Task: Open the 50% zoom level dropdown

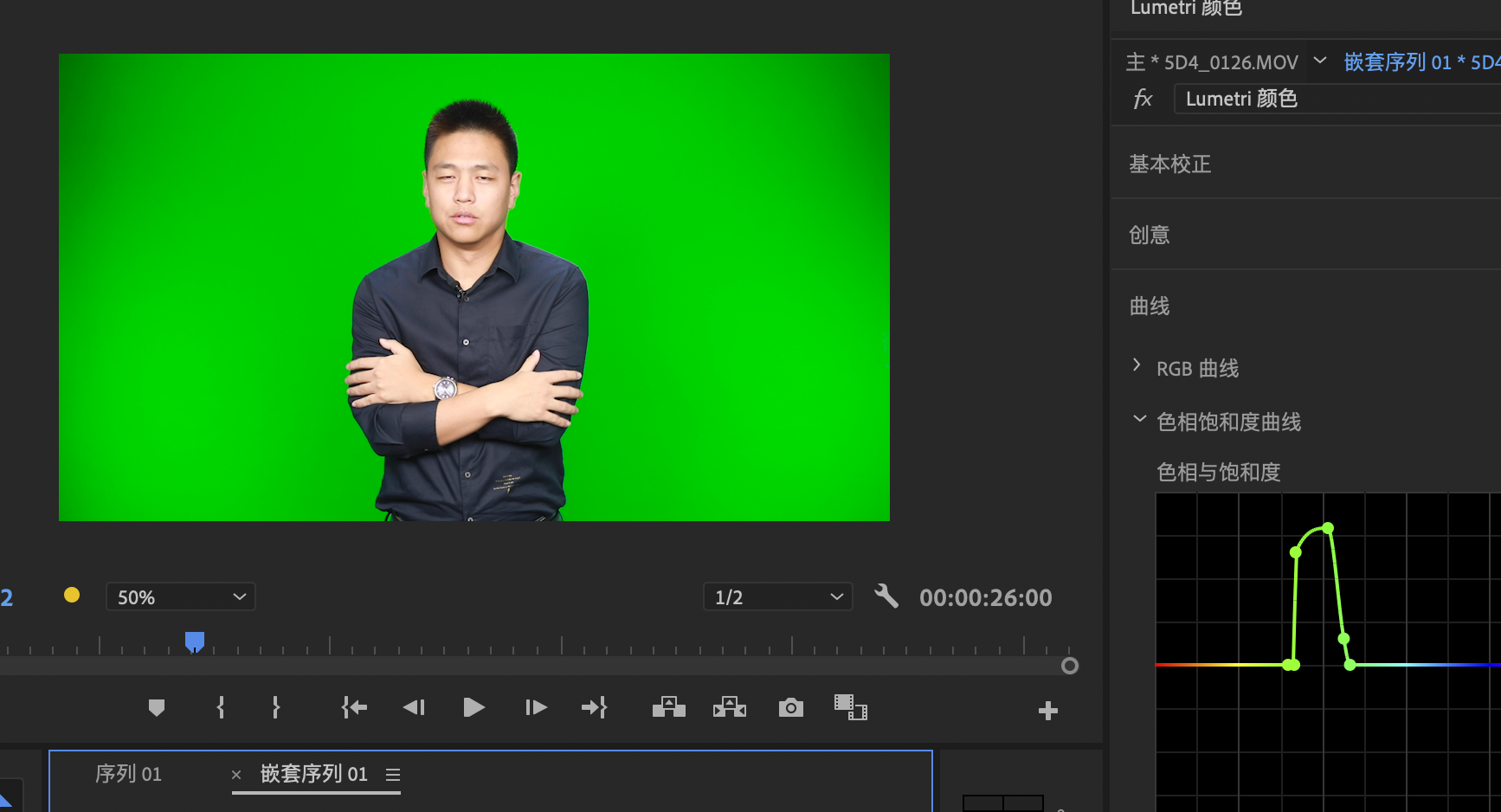Action: click(x=180, y=596)
